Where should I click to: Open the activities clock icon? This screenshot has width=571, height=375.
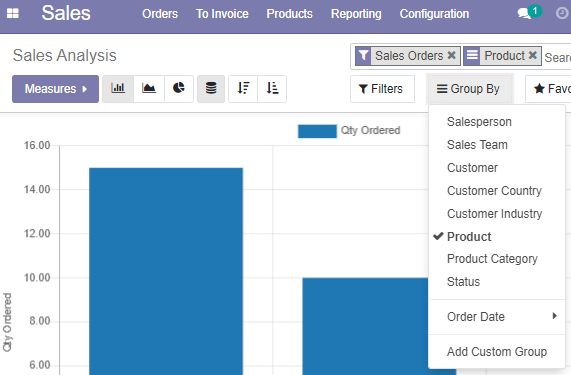(x=562, y=13)
